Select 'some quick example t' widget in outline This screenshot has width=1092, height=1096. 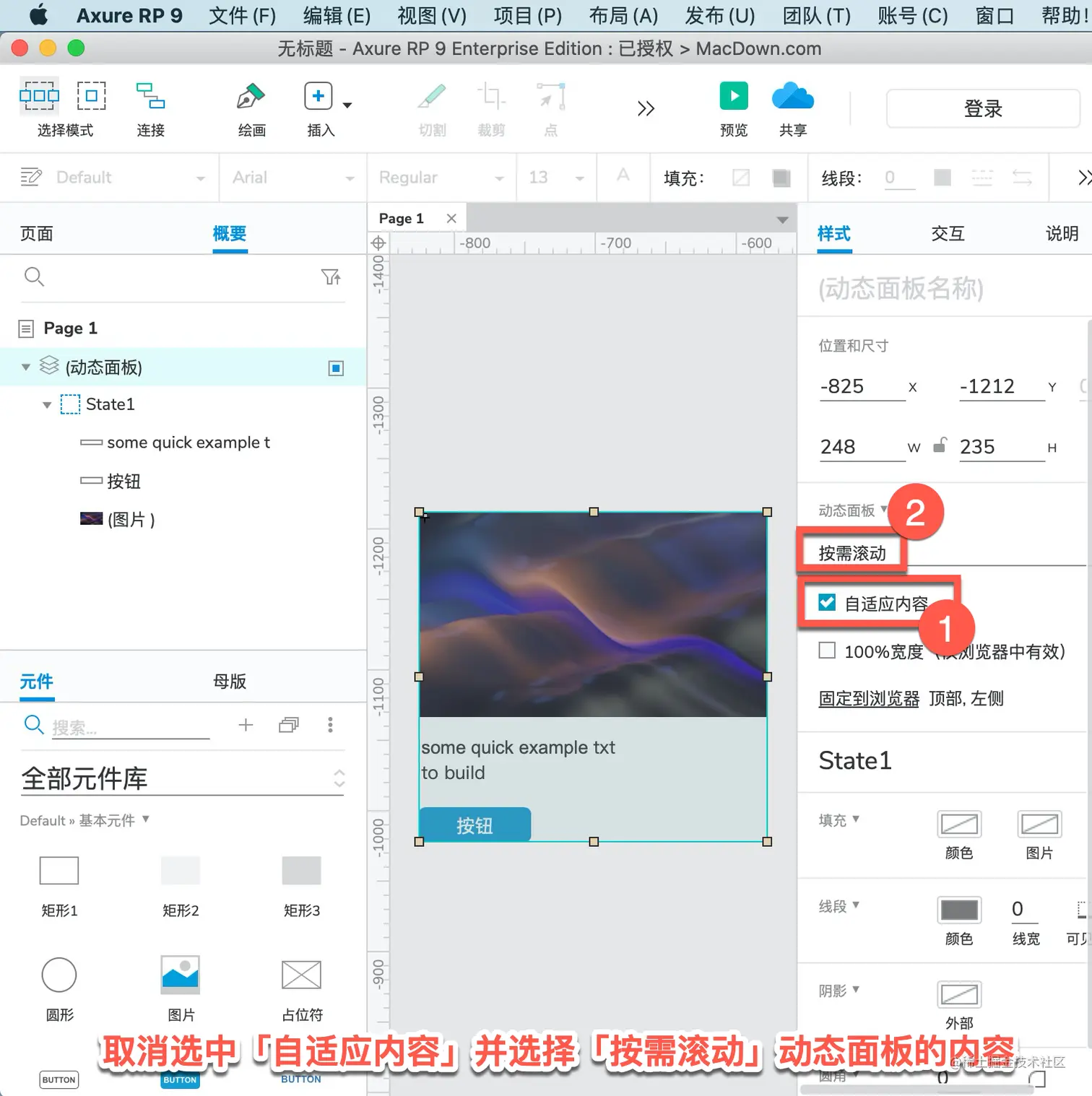coord(188,443)
